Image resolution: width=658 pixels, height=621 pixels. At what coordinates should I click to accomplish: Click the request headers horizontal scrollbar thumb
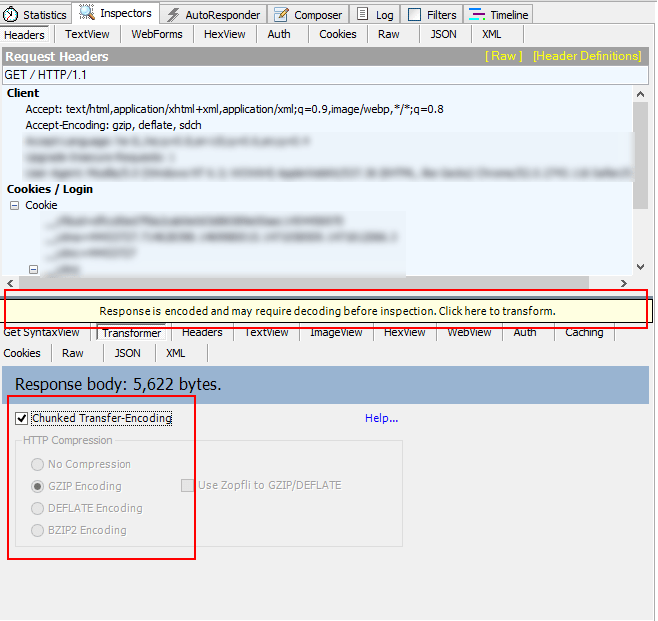tap(304, 283)
